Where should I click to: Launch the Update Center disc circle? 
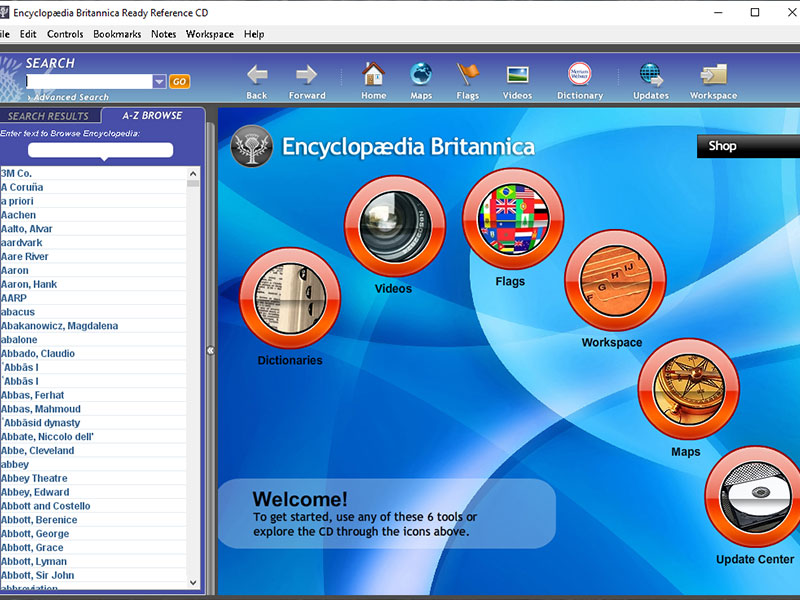[755, 496]
